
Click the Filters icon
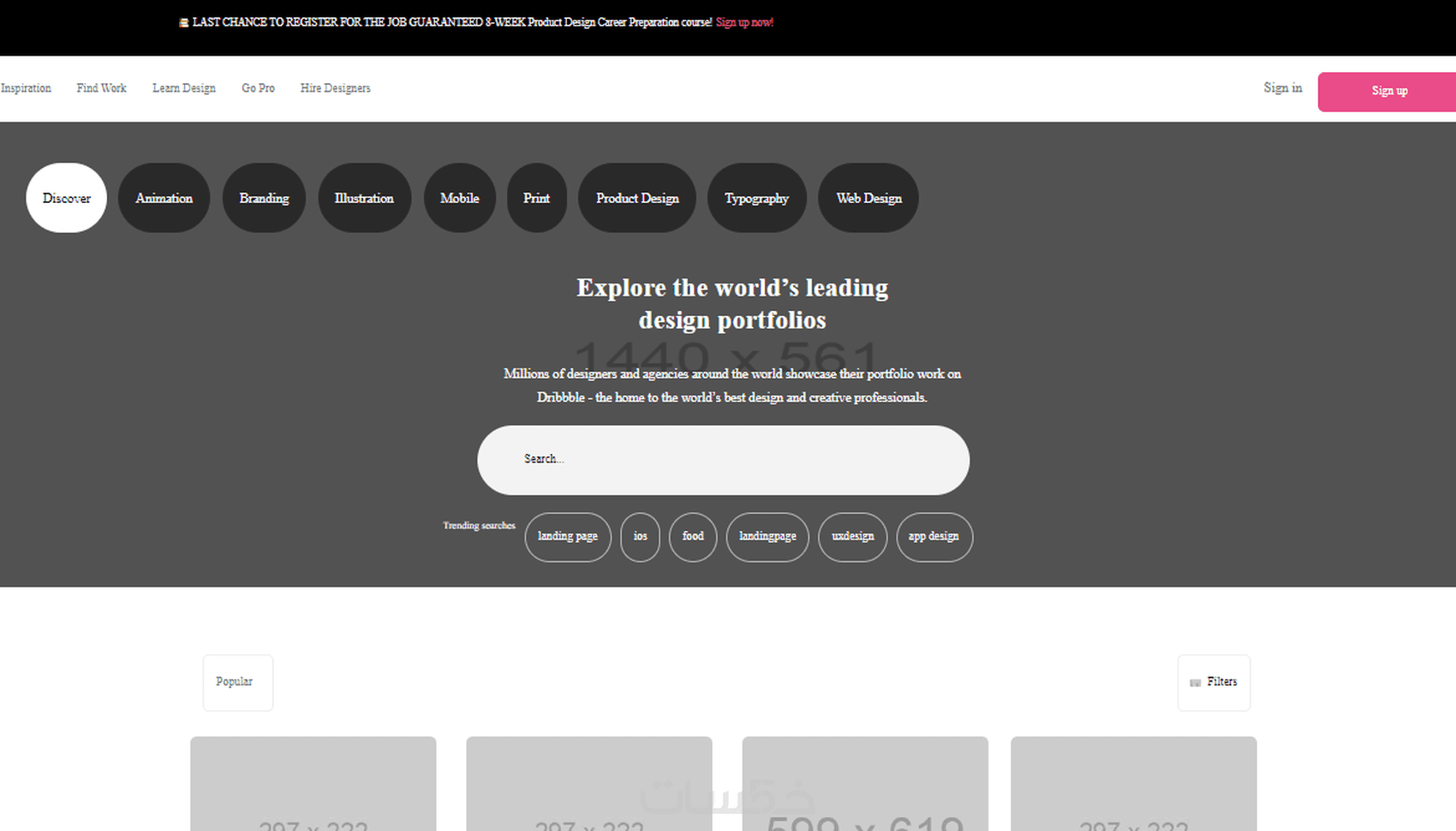1196,683
